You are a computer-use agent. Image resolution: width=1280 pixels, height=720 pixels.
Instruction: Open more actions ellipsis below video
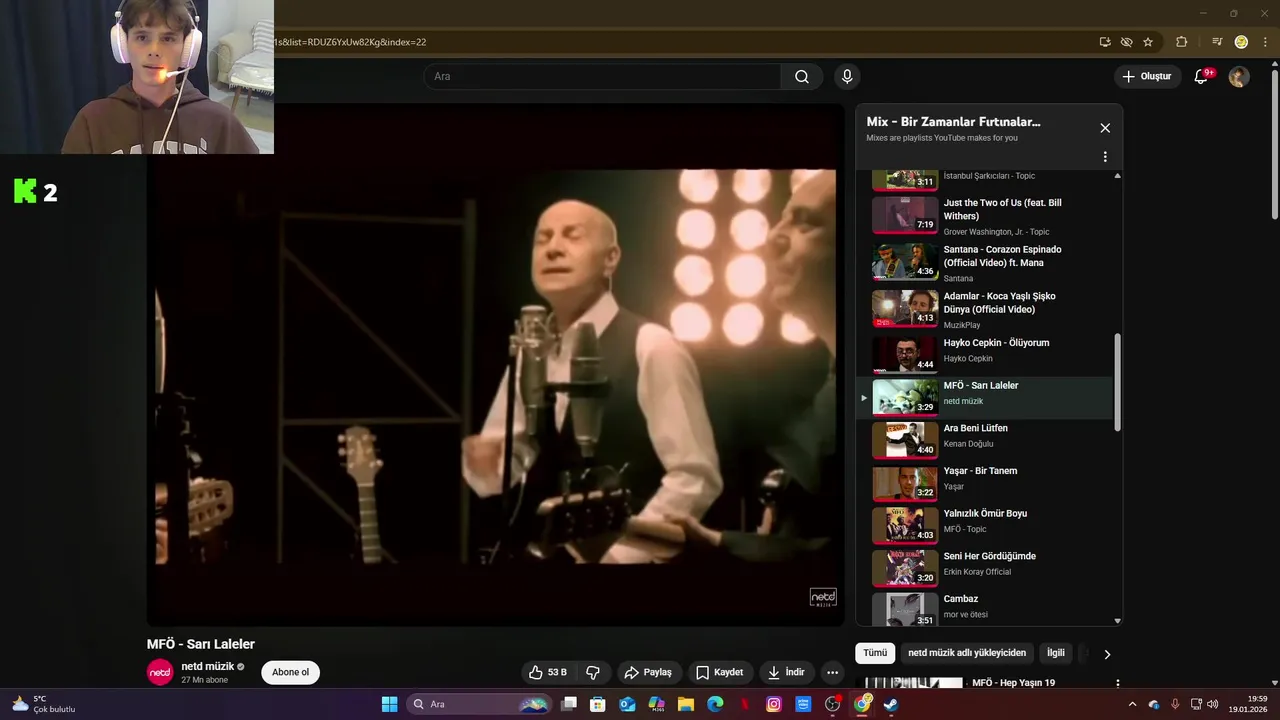832,673
